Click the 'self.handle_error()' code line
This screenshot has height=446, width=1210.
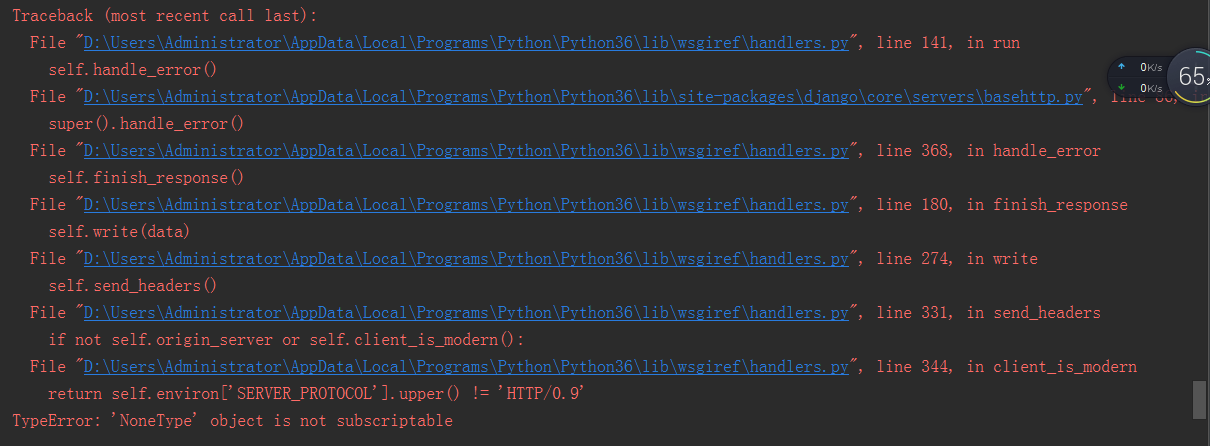132,70
